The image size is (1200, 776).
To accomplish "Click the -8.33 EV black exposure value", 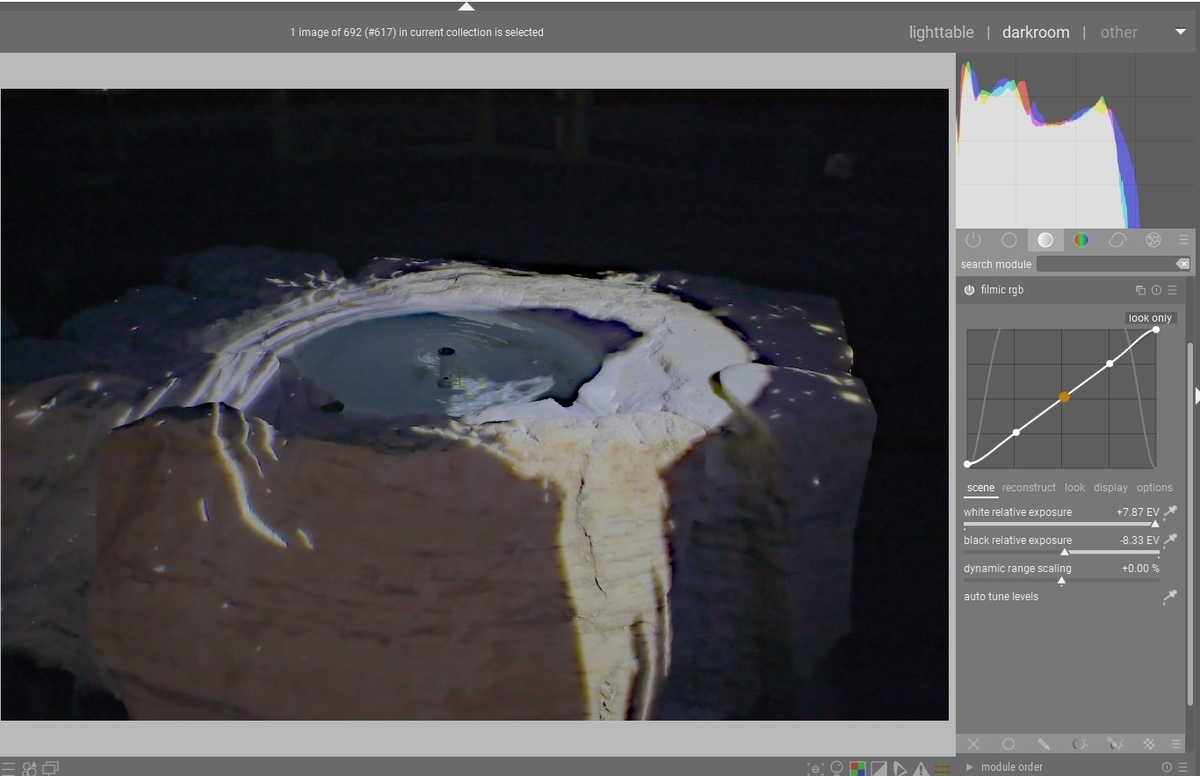I will (1140, 540).
